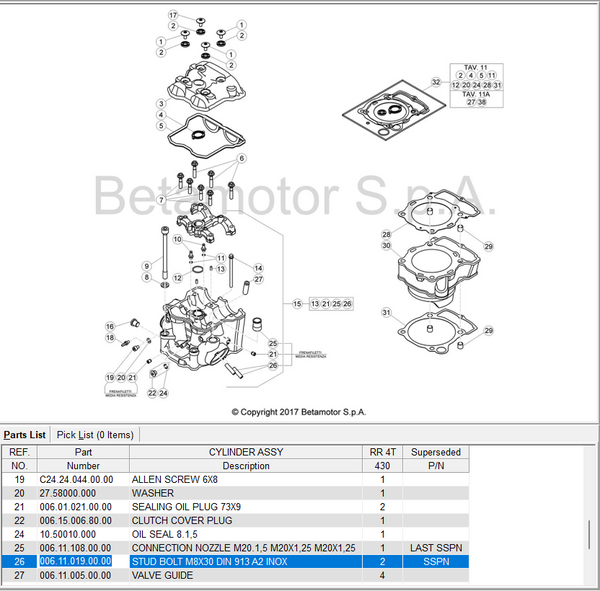Image resolution: width=600 pixels, height=591 pixels.
Task: Click callout 3 beside the valve cover
Action: tap(161, 103)
